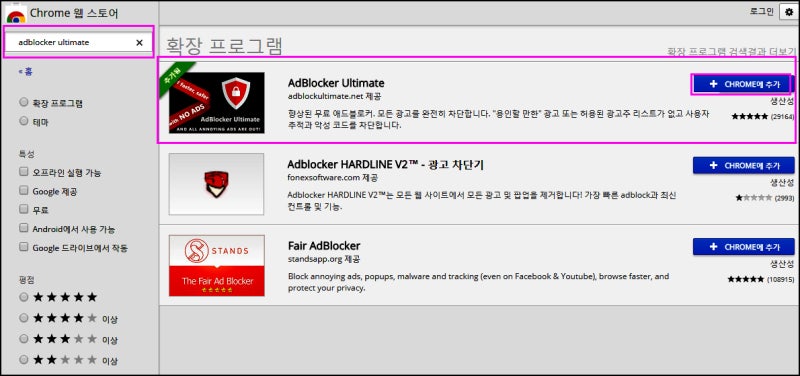Add AdBlocker Ultimate to Chrome
Viewport: 800px width, 376px height.
click(743, 84)
